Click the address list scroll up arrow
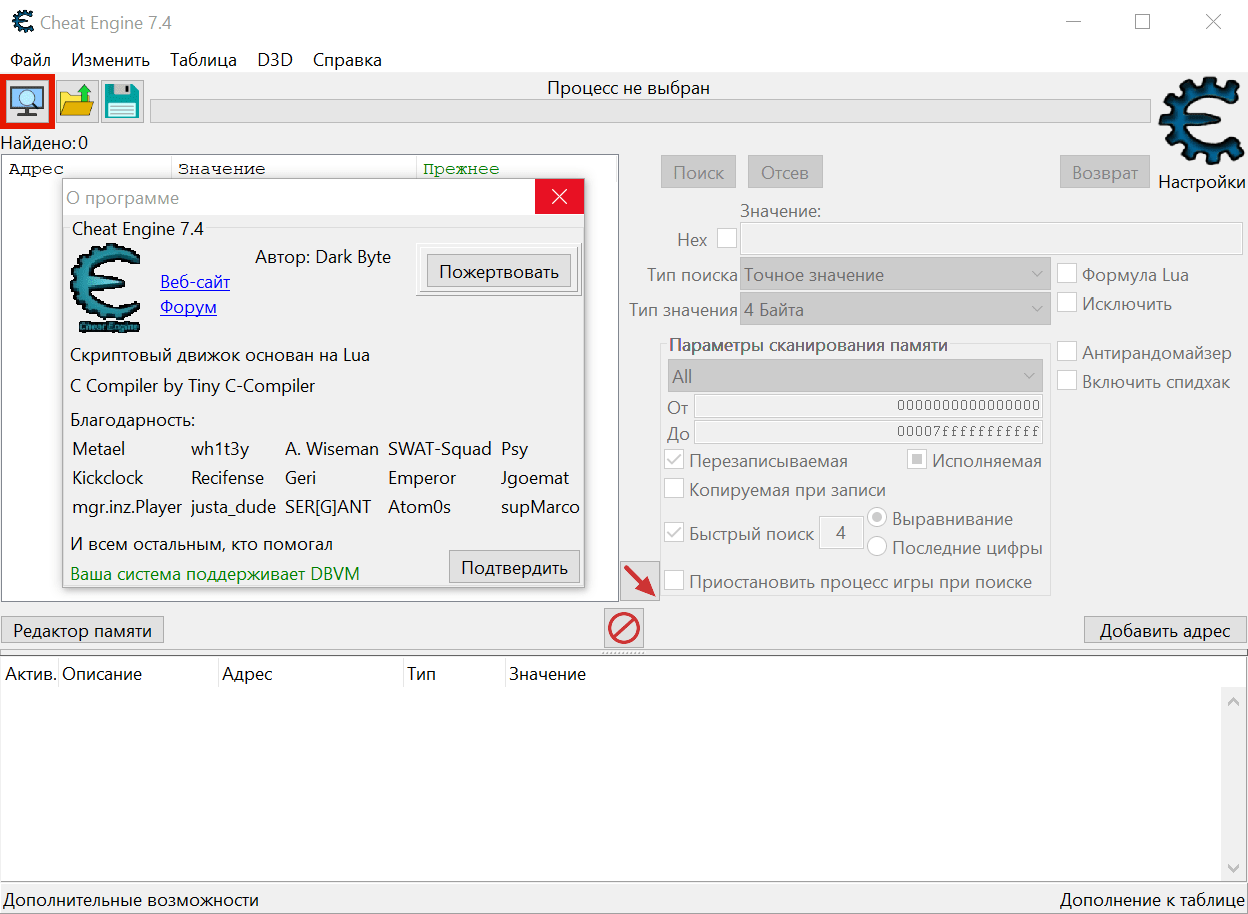 (x=1234, y=700)
